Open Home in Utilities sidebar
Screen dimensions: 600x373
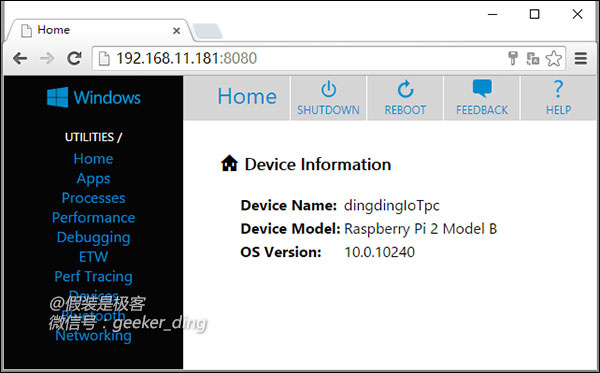pos(93,159)
